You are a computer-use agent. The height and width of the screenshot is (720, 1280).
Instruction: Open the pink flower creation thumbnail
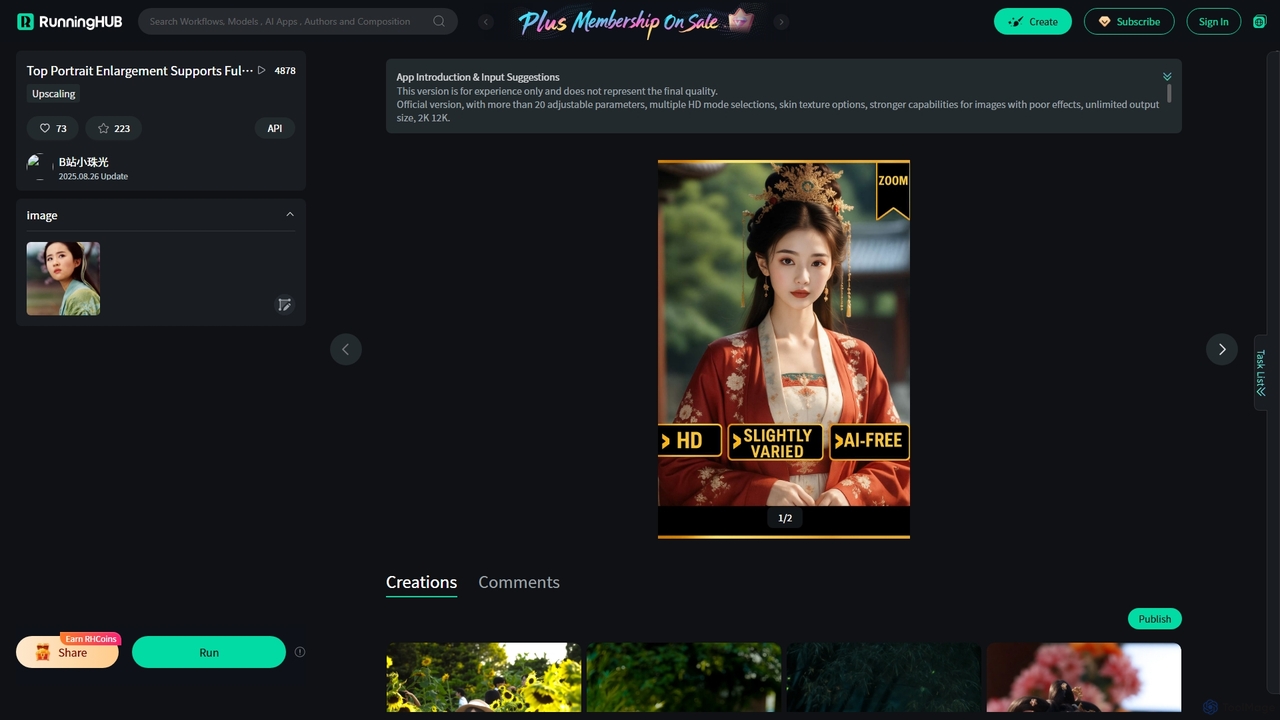[x=1084, y=678]
